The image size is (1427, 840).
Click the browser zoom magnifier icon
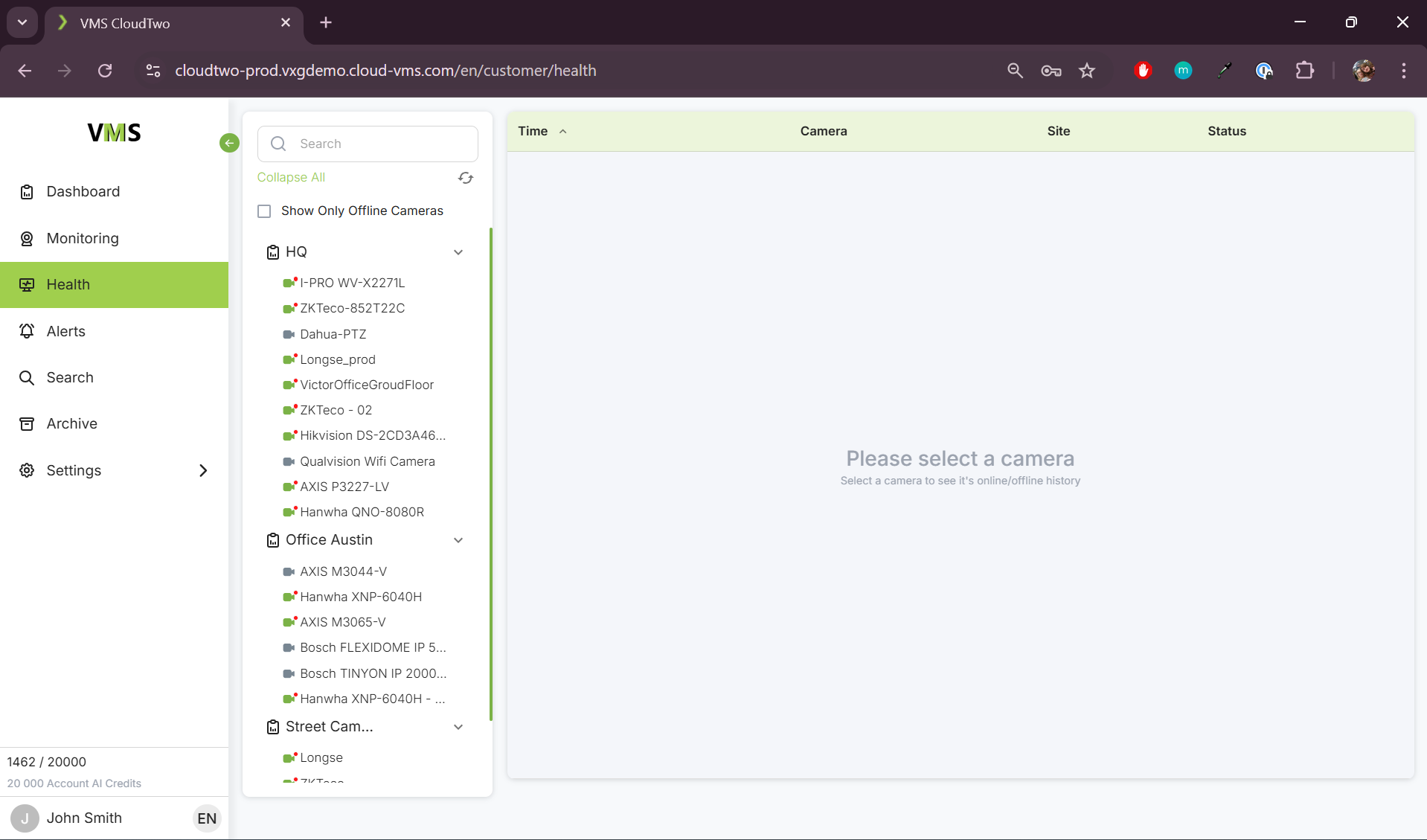tap(1015, 71)
